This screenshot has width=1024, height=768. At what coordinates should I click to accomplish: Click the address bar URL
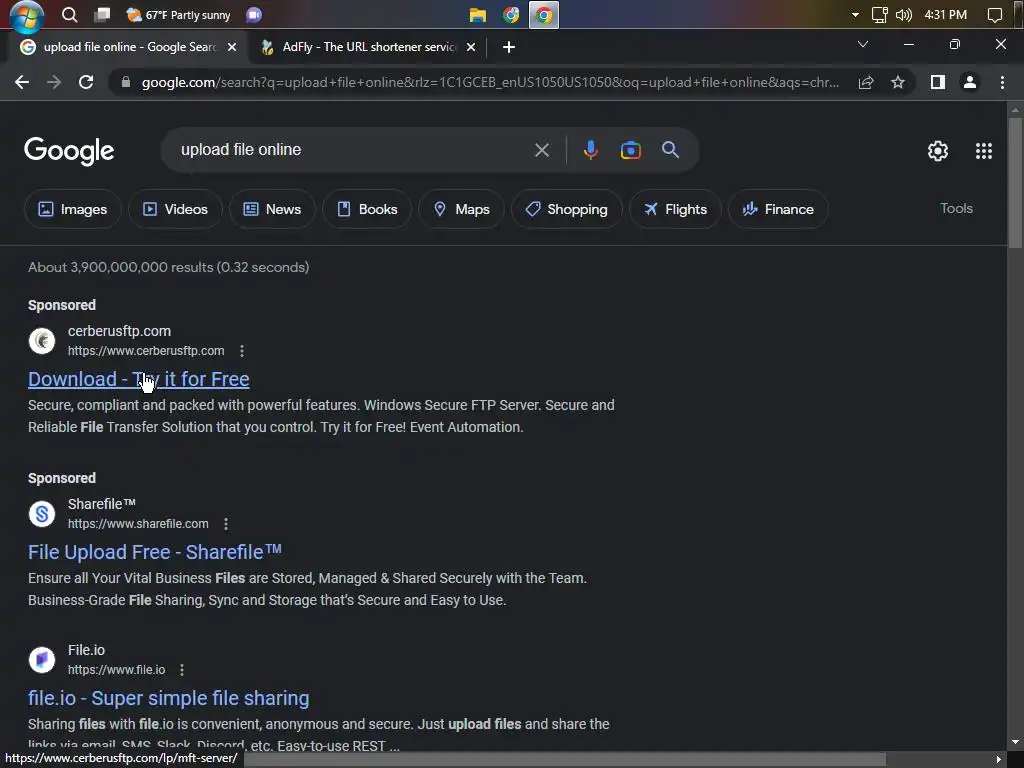[490, 82]
